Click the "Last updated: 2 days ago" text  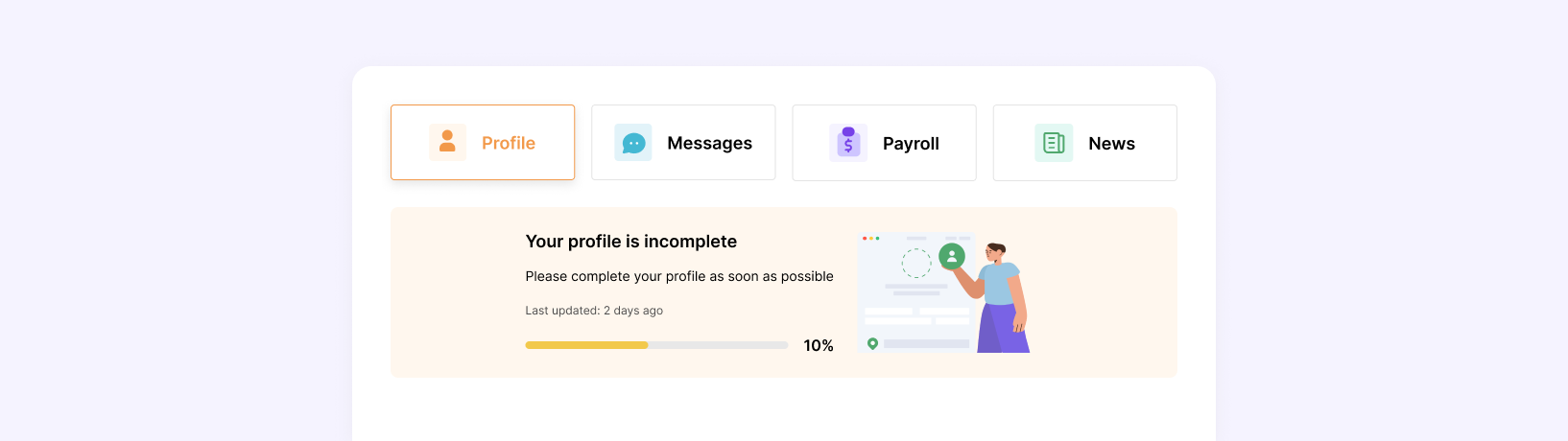pos(594,311)
